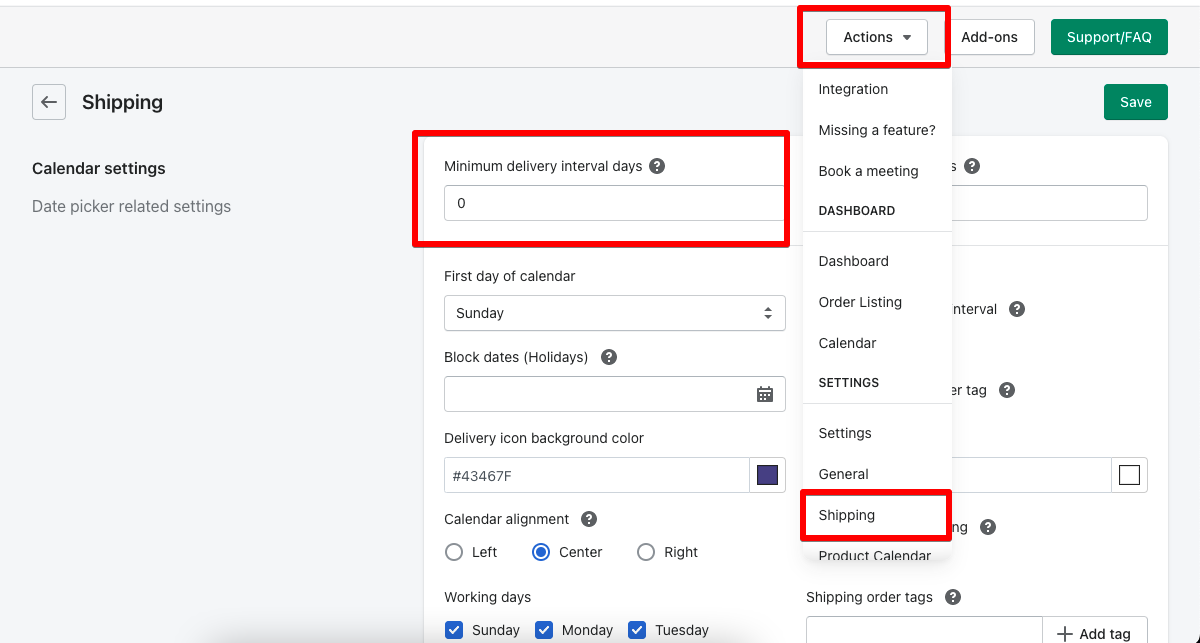This screenshot has width=1200, height=643.
Task: Select Settings in the Actions menu
Action: [x=845, y=433]
